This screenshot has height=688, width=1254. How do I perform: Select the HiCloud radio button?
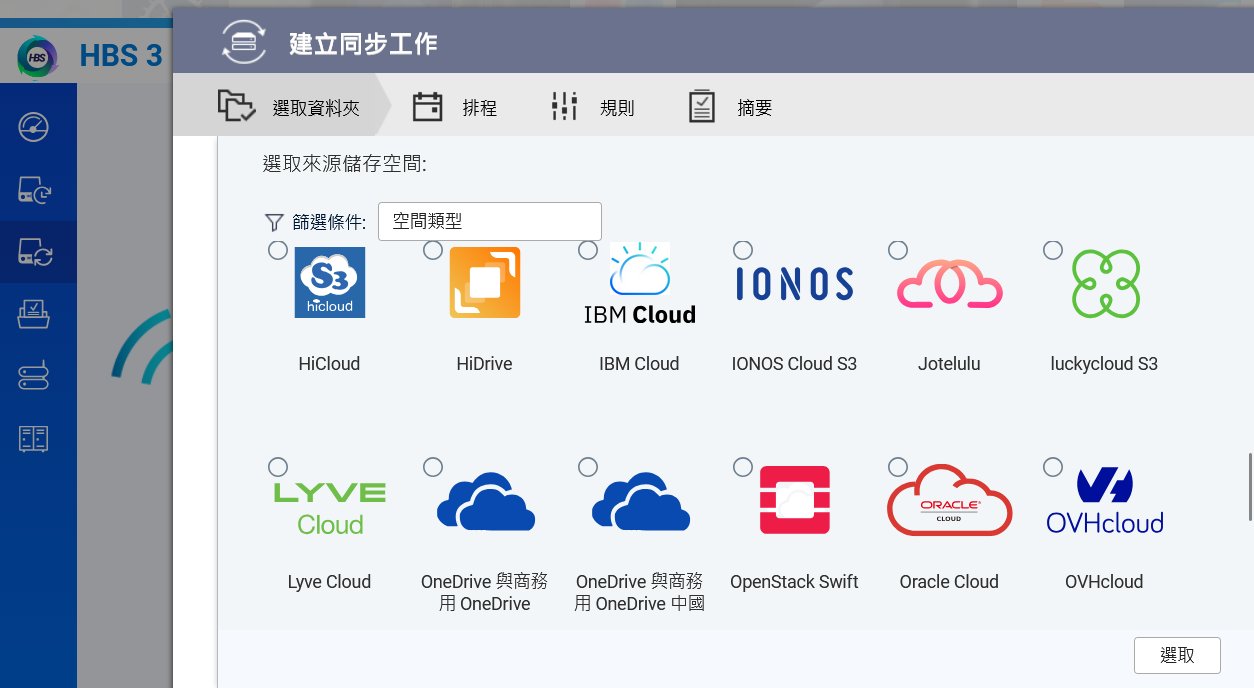(278, 250)
